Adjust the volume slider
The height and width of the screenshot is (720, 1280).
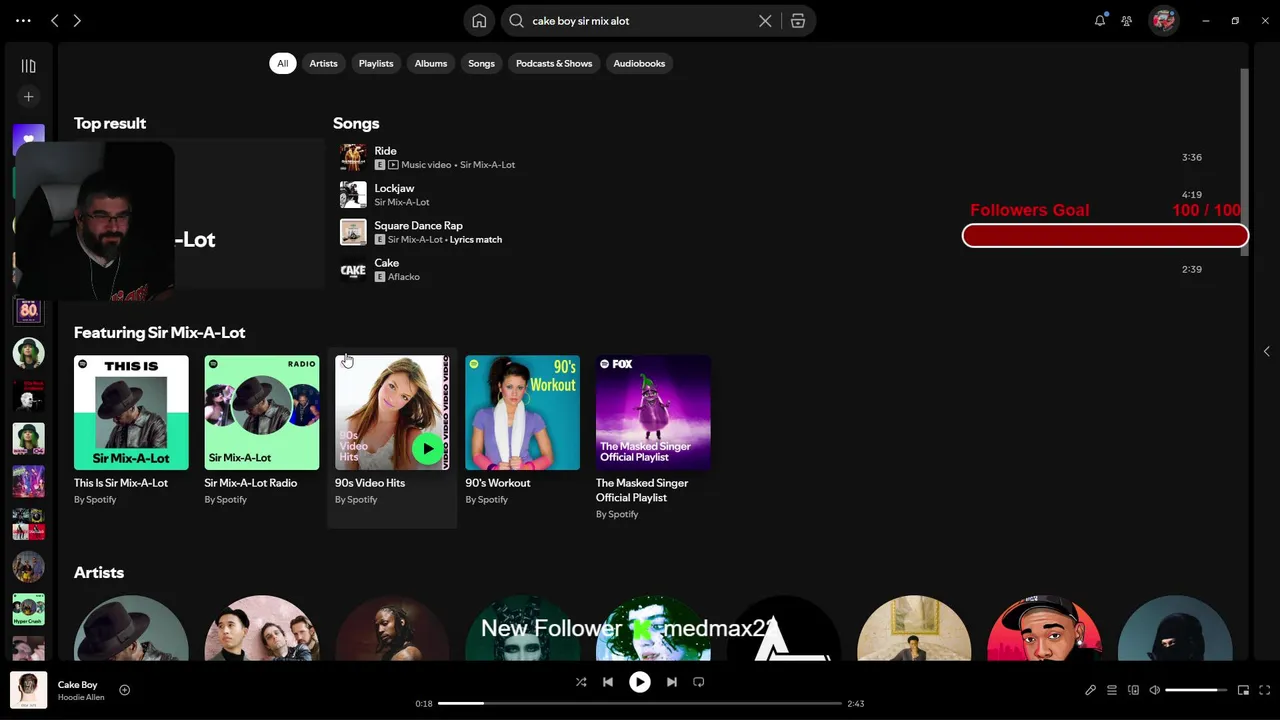click(1196, 690)
